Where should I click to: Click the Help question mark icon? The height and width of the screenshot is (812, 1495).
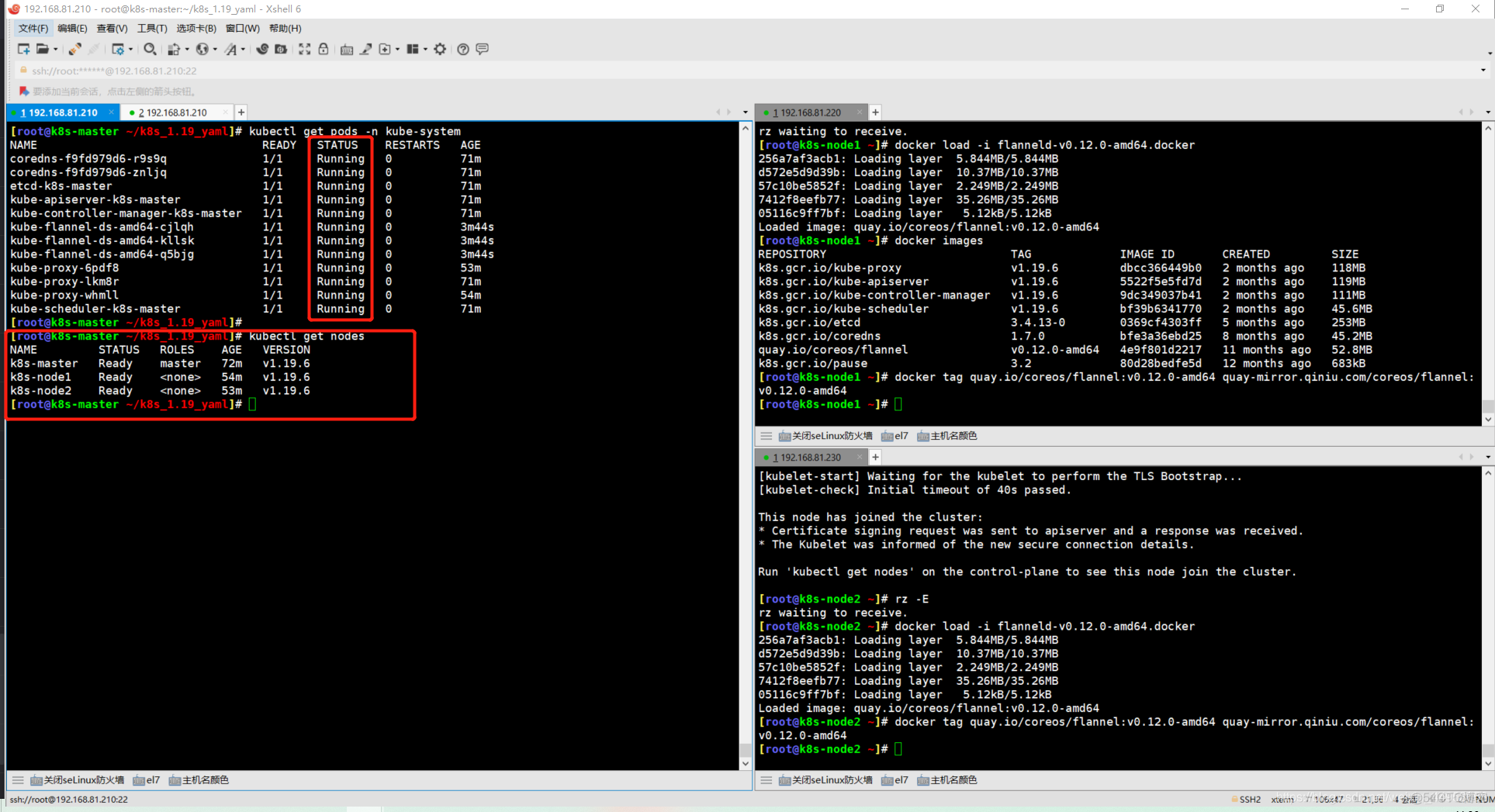[463, 49]
